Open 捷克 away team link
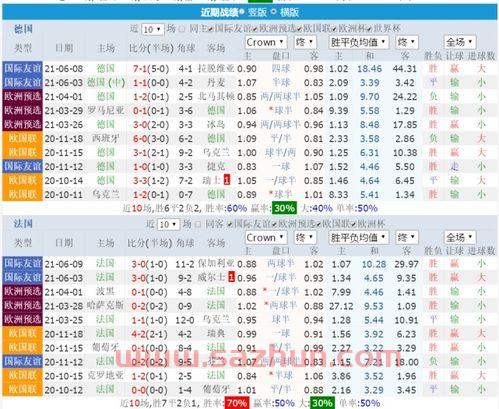Viewport: 499px width, 409px height. [x=216, y=166]
